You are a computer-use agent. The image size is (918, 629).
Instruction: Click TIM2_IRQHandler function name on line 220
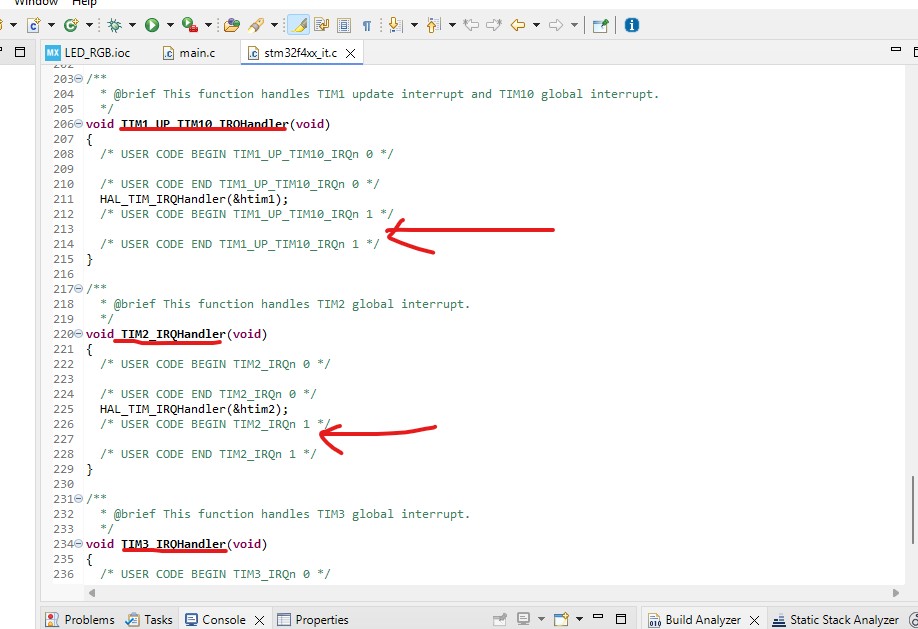point(173,334)
